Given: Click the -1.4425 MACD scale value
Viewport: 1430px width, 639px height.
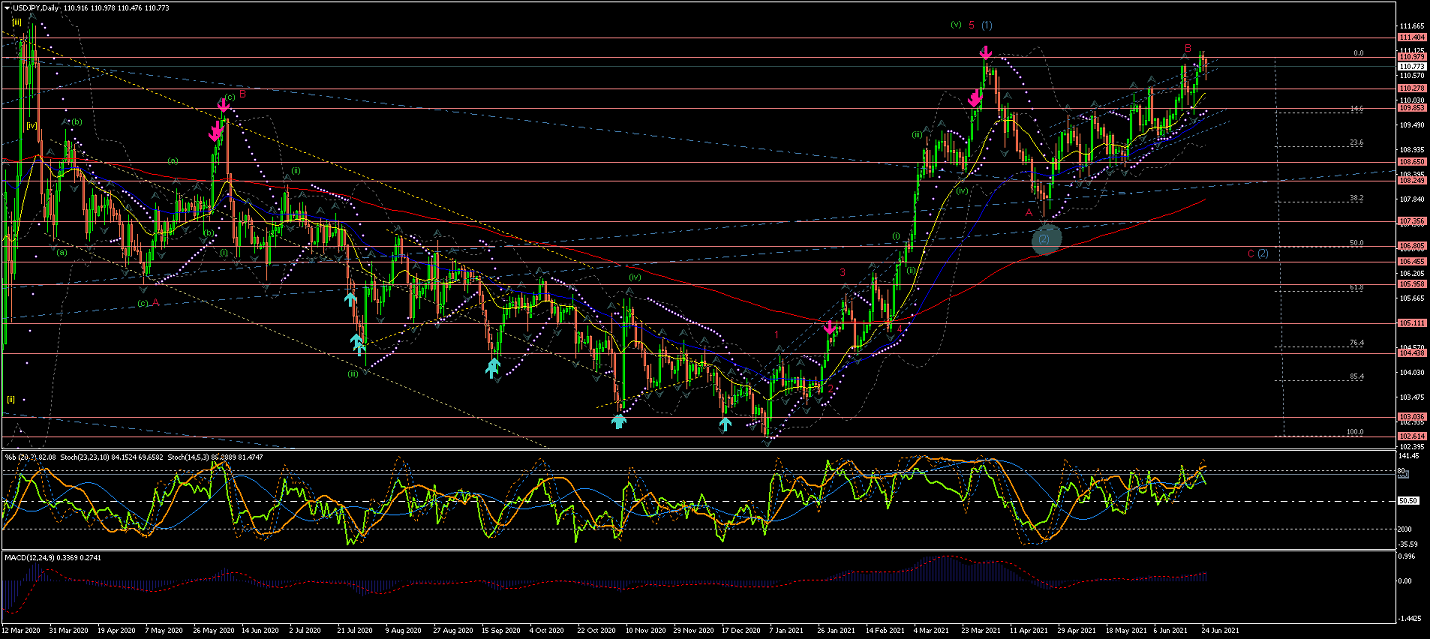Looking at the screenshot, I should point(1409,620).
